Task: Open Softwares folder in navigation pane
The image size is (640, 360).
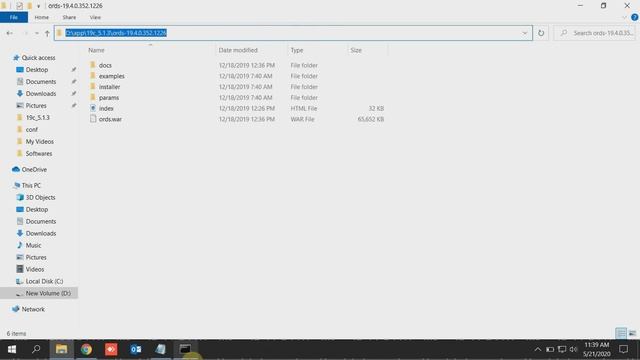Action: tap(39, 154)
